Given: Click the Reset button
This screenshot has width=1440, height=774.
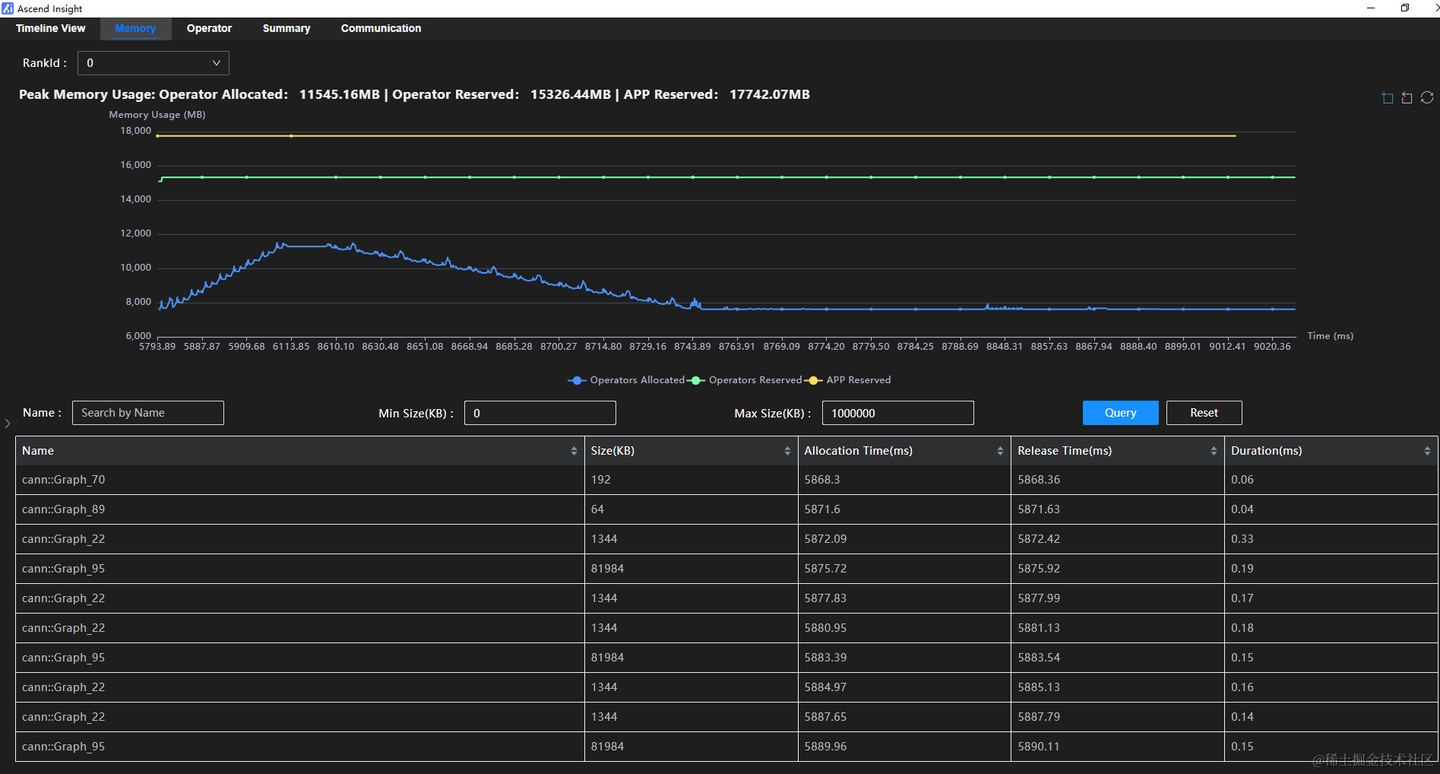Looking at the screenshot, I should 1204,413.
